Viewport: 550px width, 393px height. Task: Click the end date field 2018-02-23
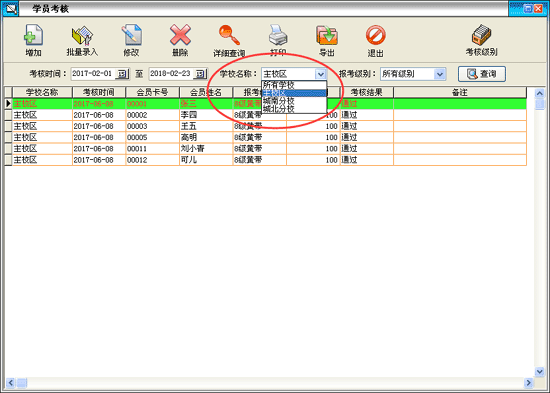(171, 74)
